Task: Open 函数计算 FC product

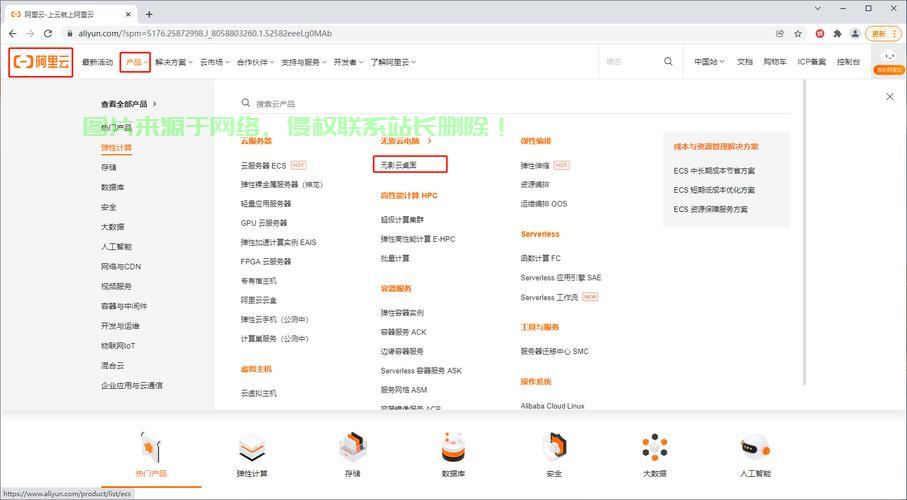Action: (541, 258)
